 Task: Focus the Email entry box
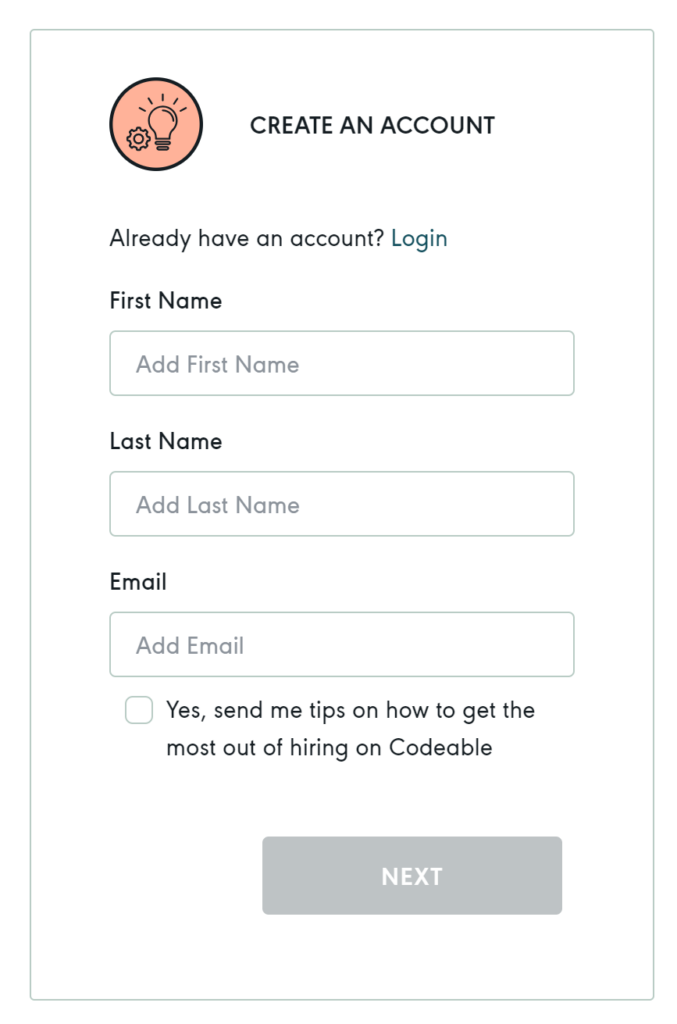(x=341, y=645)
